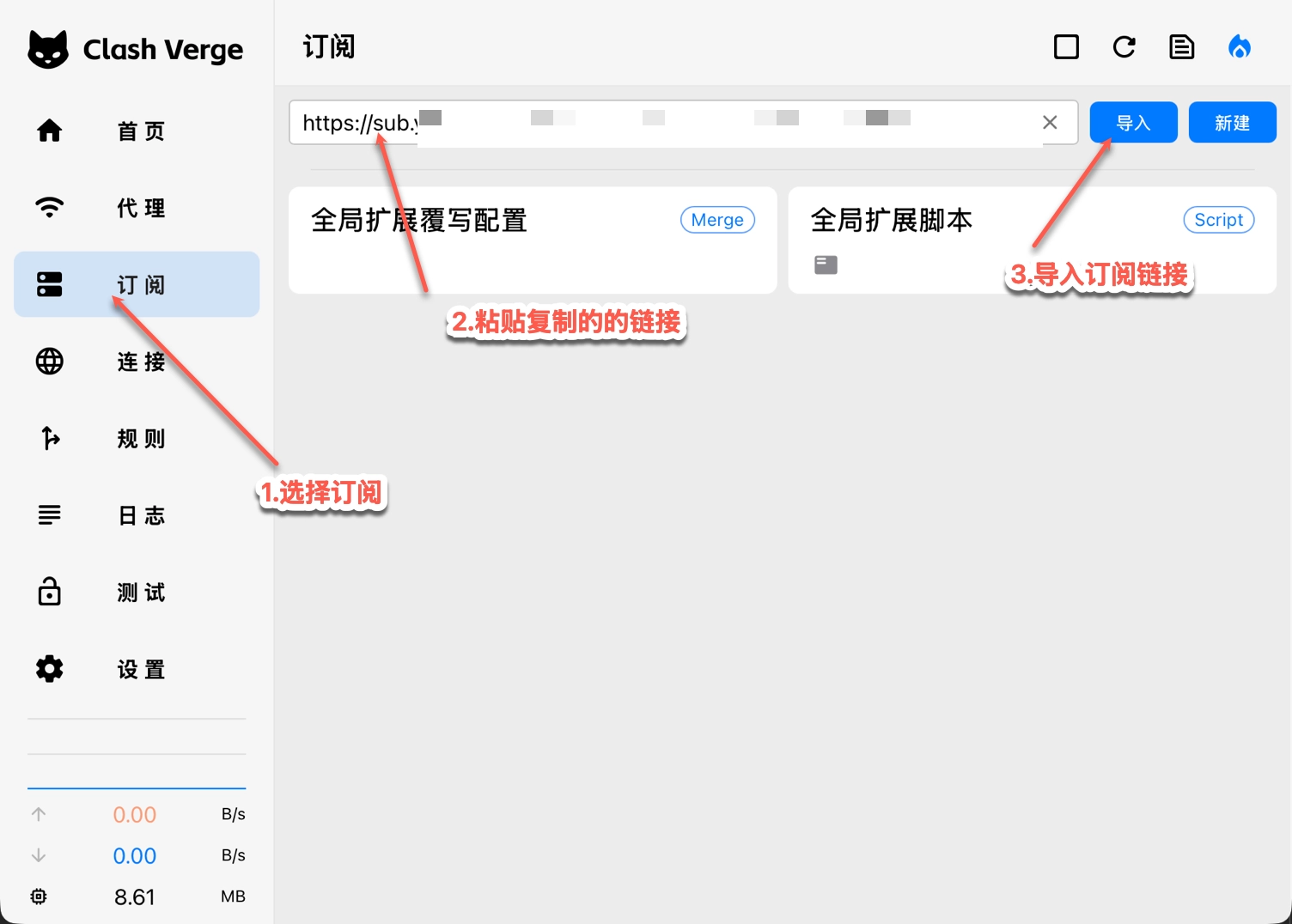Open the Merge config badge
Viewport: 1292px width, 924px height.
717,220
